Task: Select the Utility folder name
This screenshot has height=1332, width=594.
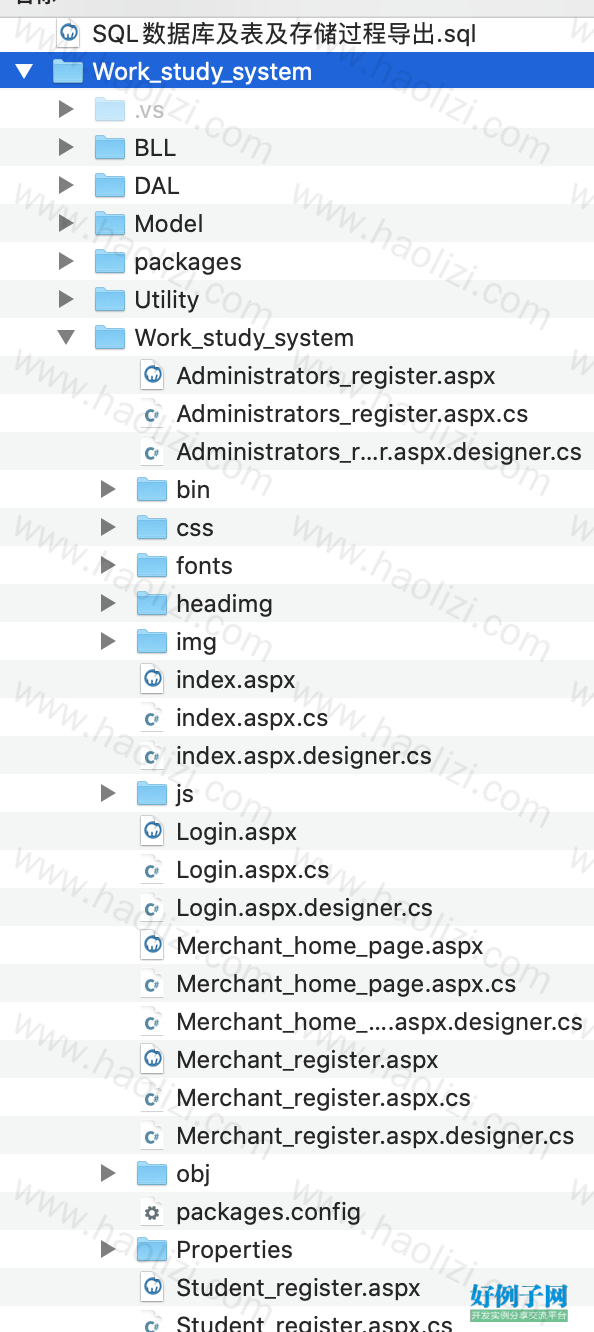Action: tap(167, 300)
